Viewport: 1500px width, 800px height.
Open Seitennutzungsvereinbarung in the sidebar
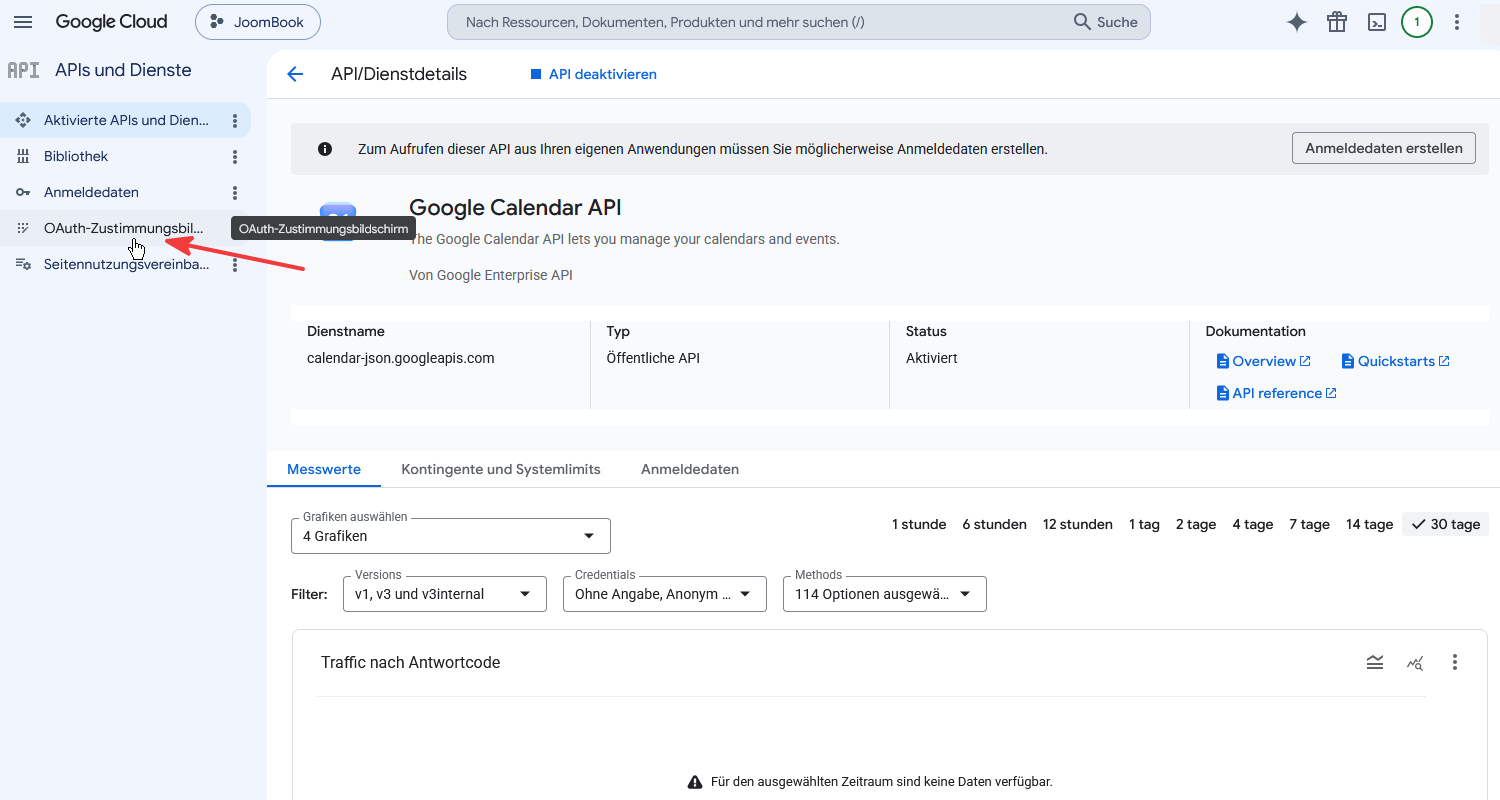coord(126,264)
